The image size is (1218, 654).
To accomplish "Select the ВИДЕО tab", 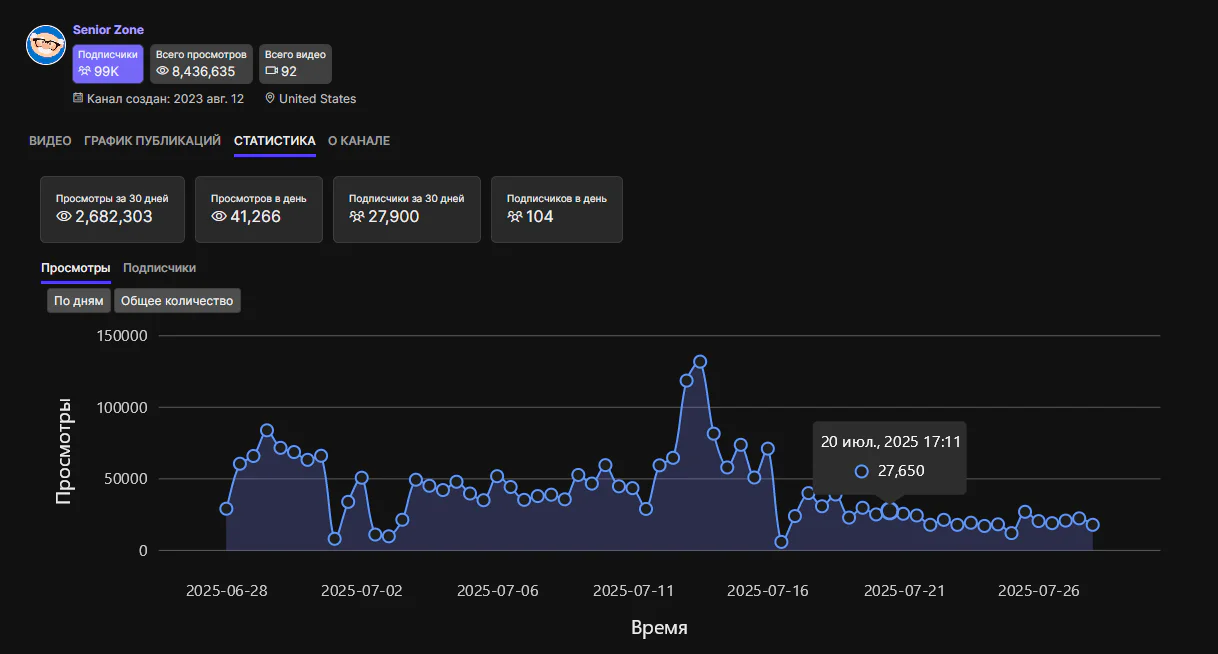I will pos(49,140).
